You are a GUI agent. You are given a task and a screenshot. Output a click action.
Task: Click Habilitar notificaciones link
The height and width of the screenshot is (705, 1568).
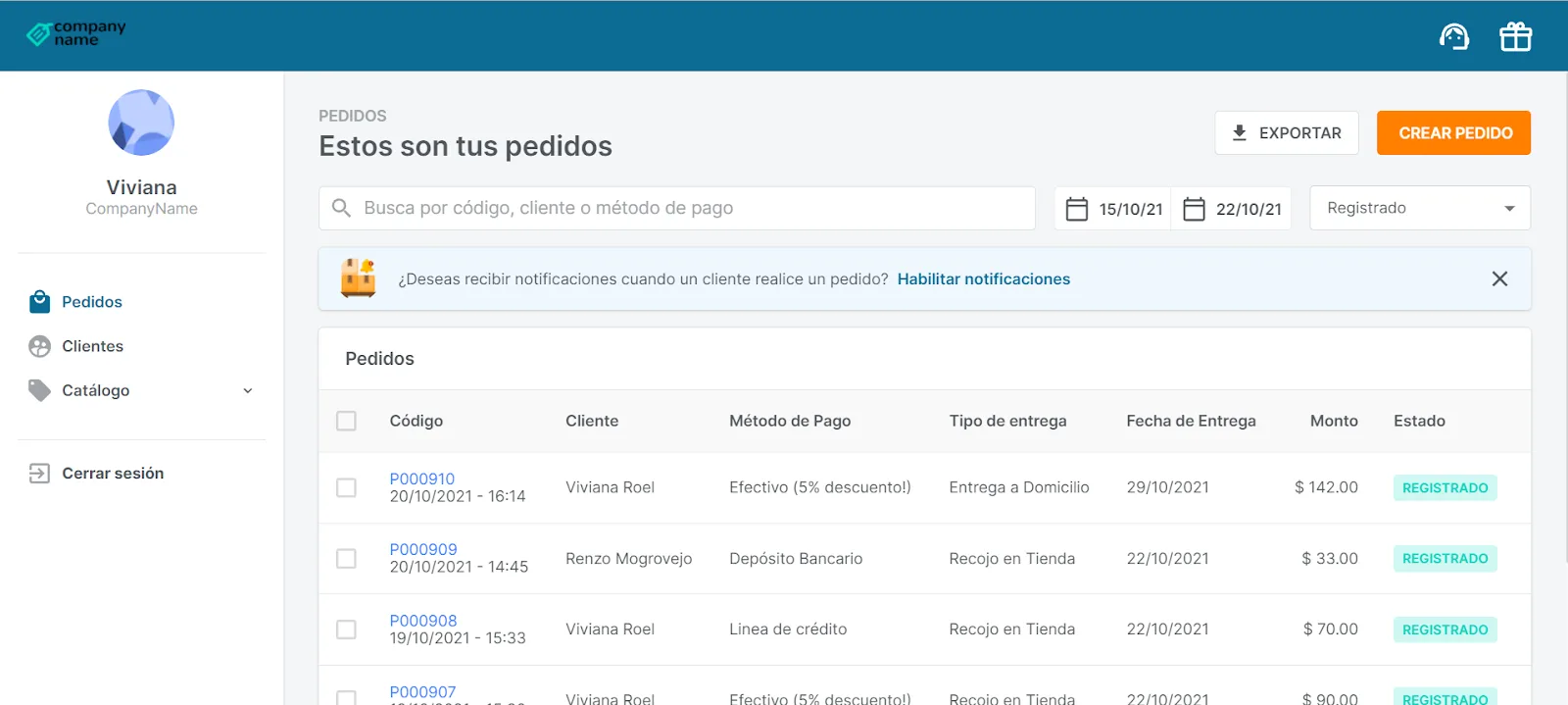pos(984,279)
